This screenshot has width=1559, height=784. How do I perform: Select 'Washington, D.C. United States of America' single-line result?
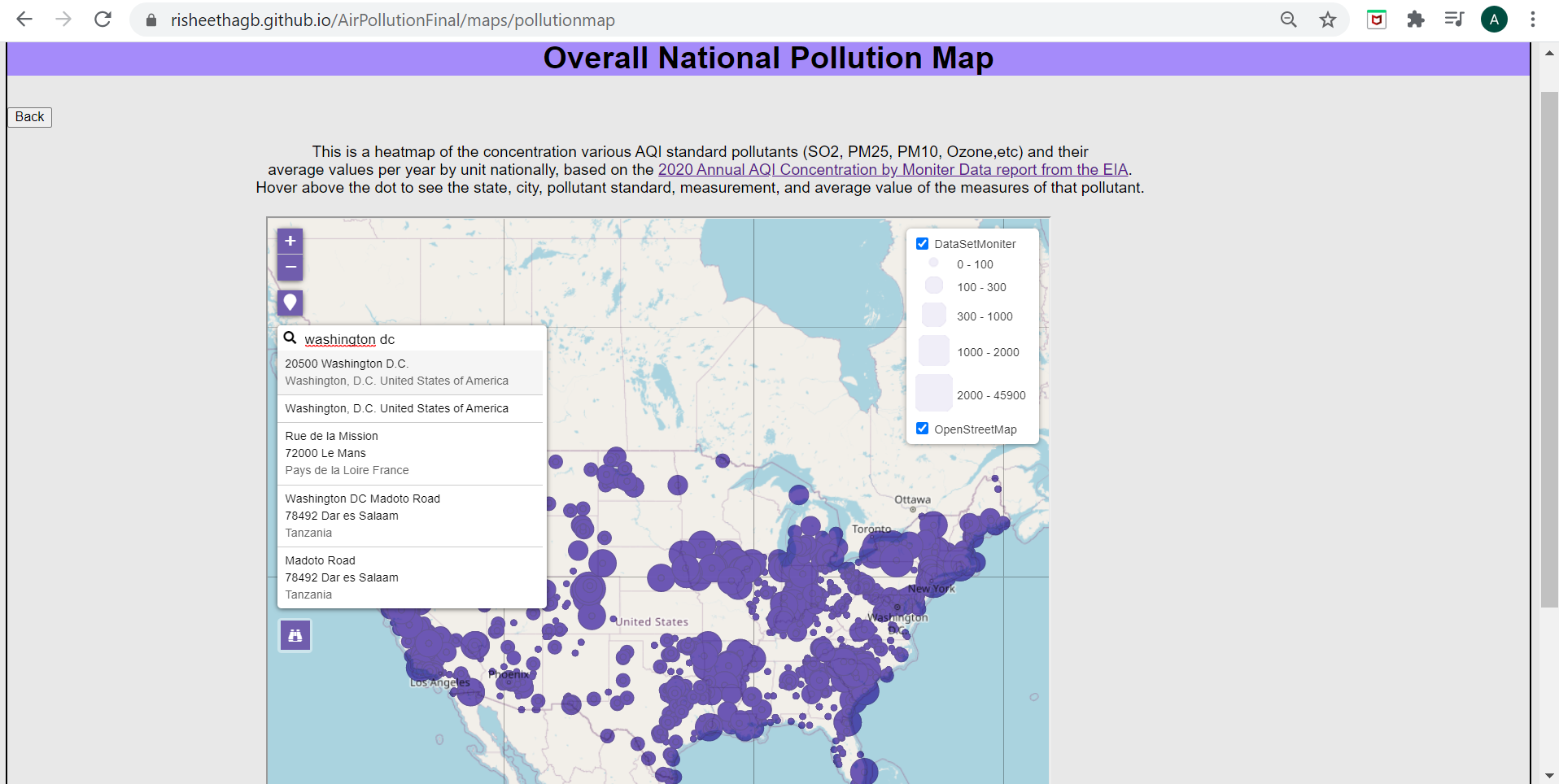pos(410,408)
